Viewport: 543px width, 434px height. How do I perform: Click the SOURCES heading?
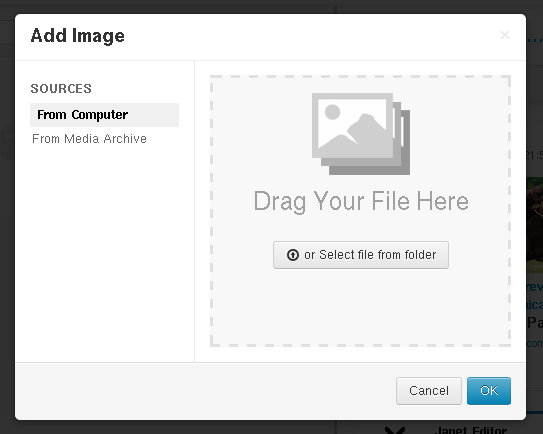(x=61, y=89)
